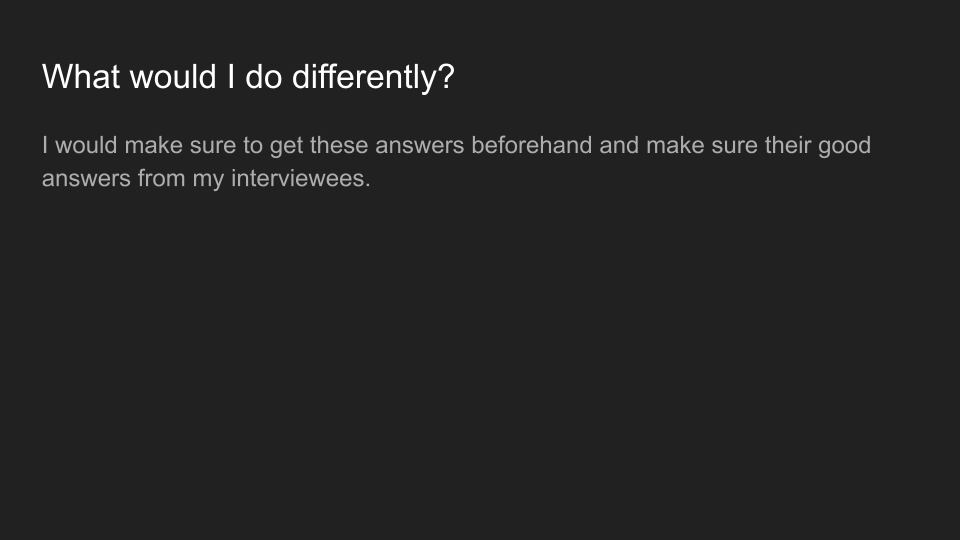960x540 pixels.
Task: Click the word "differently?" in the title
Action: click(373, 77)
